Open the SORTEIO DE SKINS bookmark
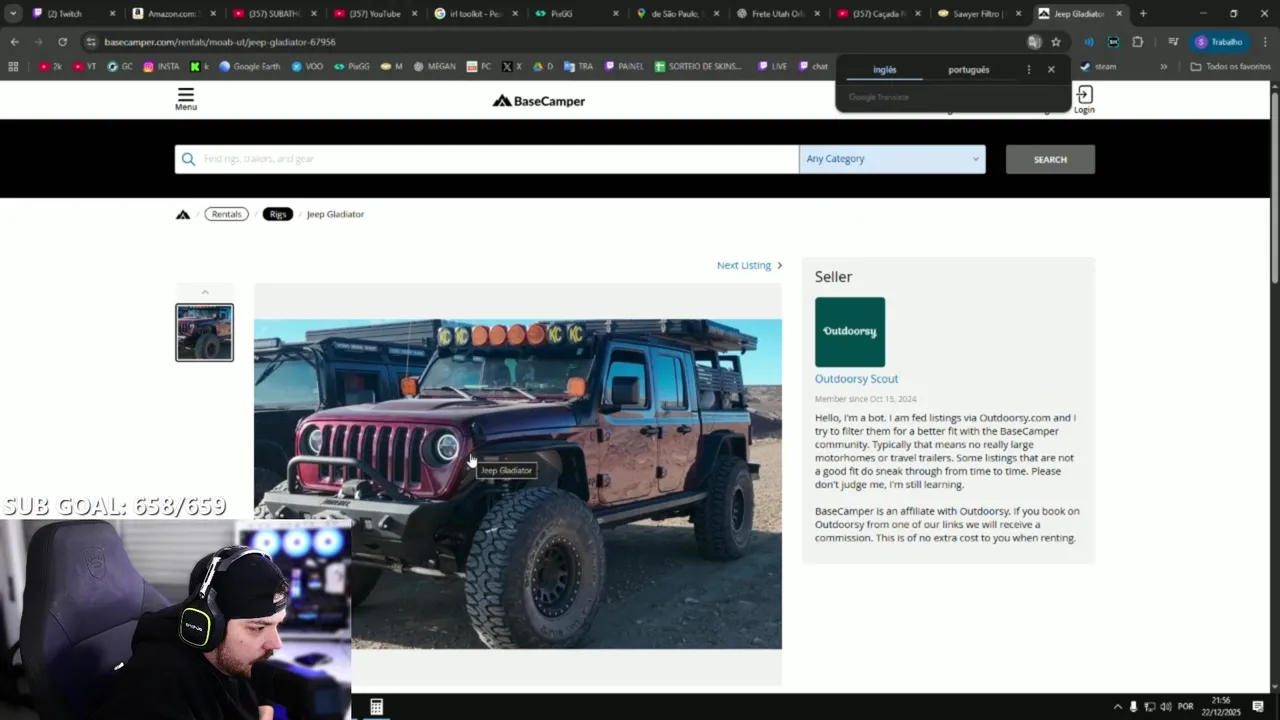 698,67
